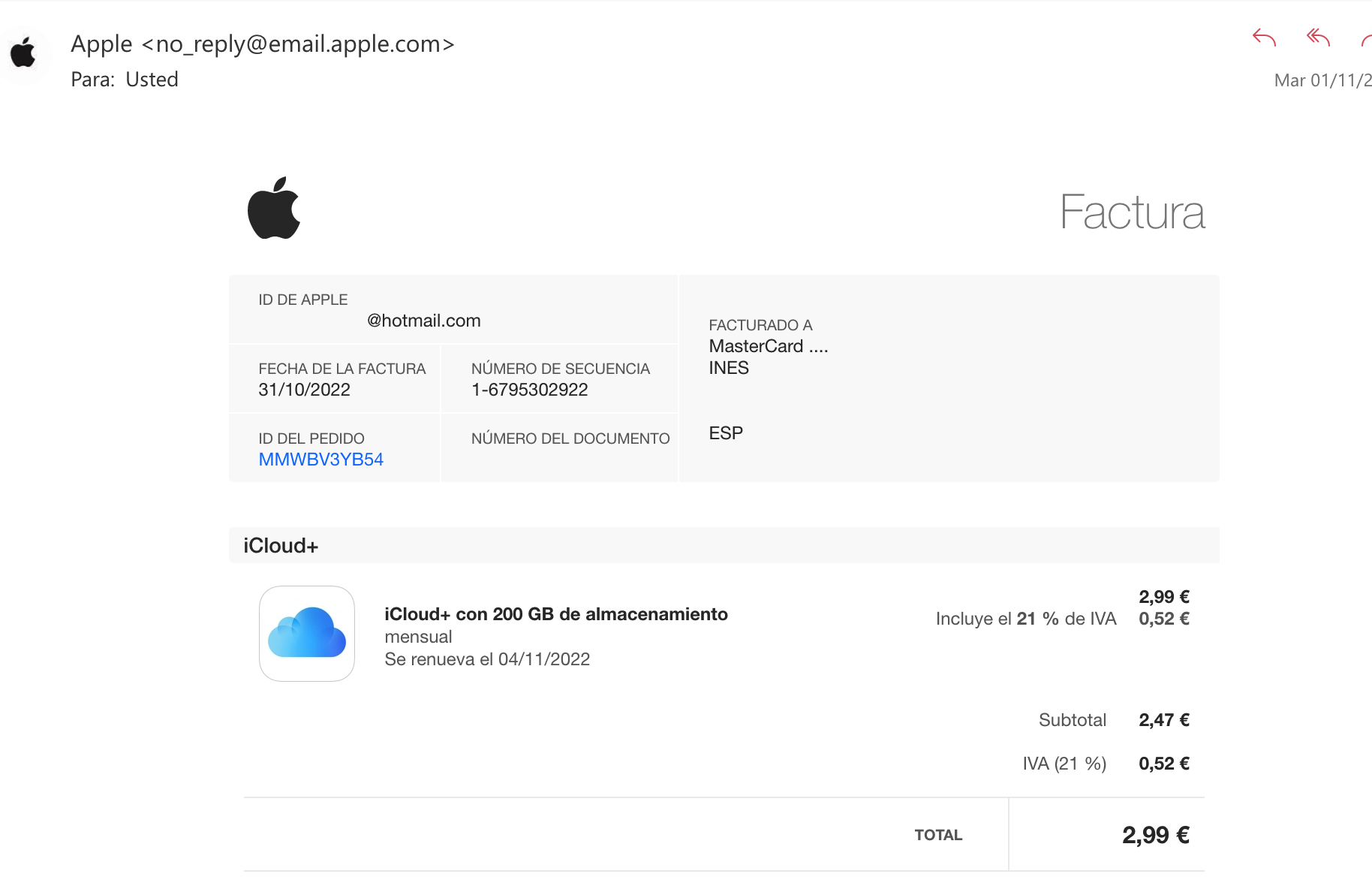
Task: Click the large Apple logo above the invoice
Action: [274, 208]
